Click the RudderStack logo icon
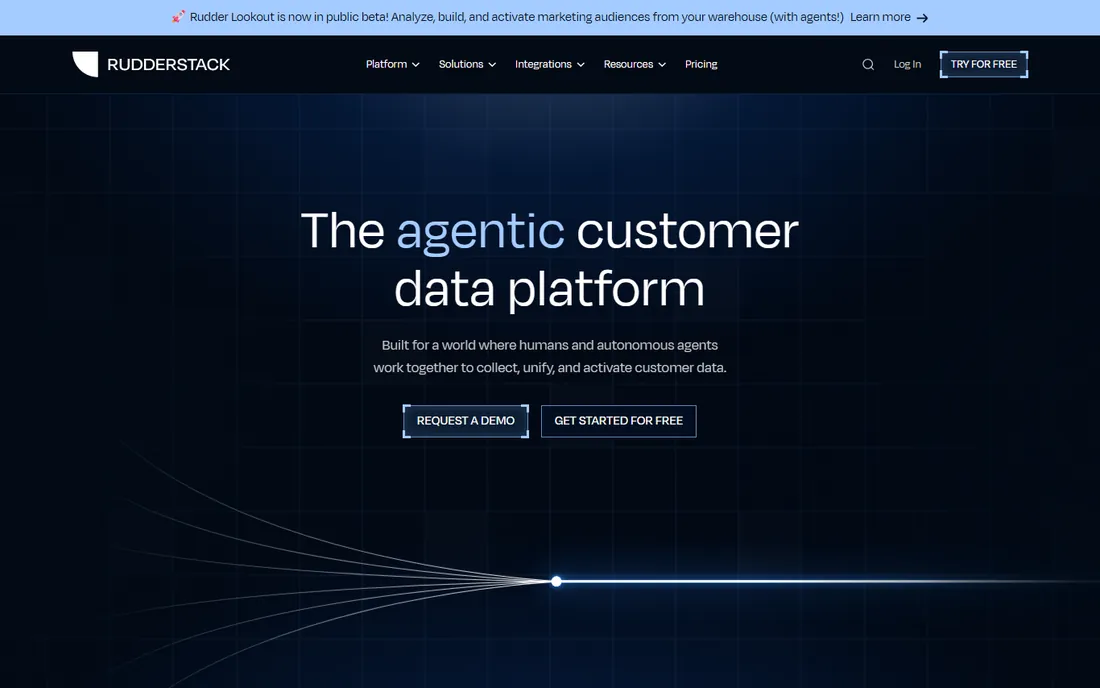 [x=86, y=64]
